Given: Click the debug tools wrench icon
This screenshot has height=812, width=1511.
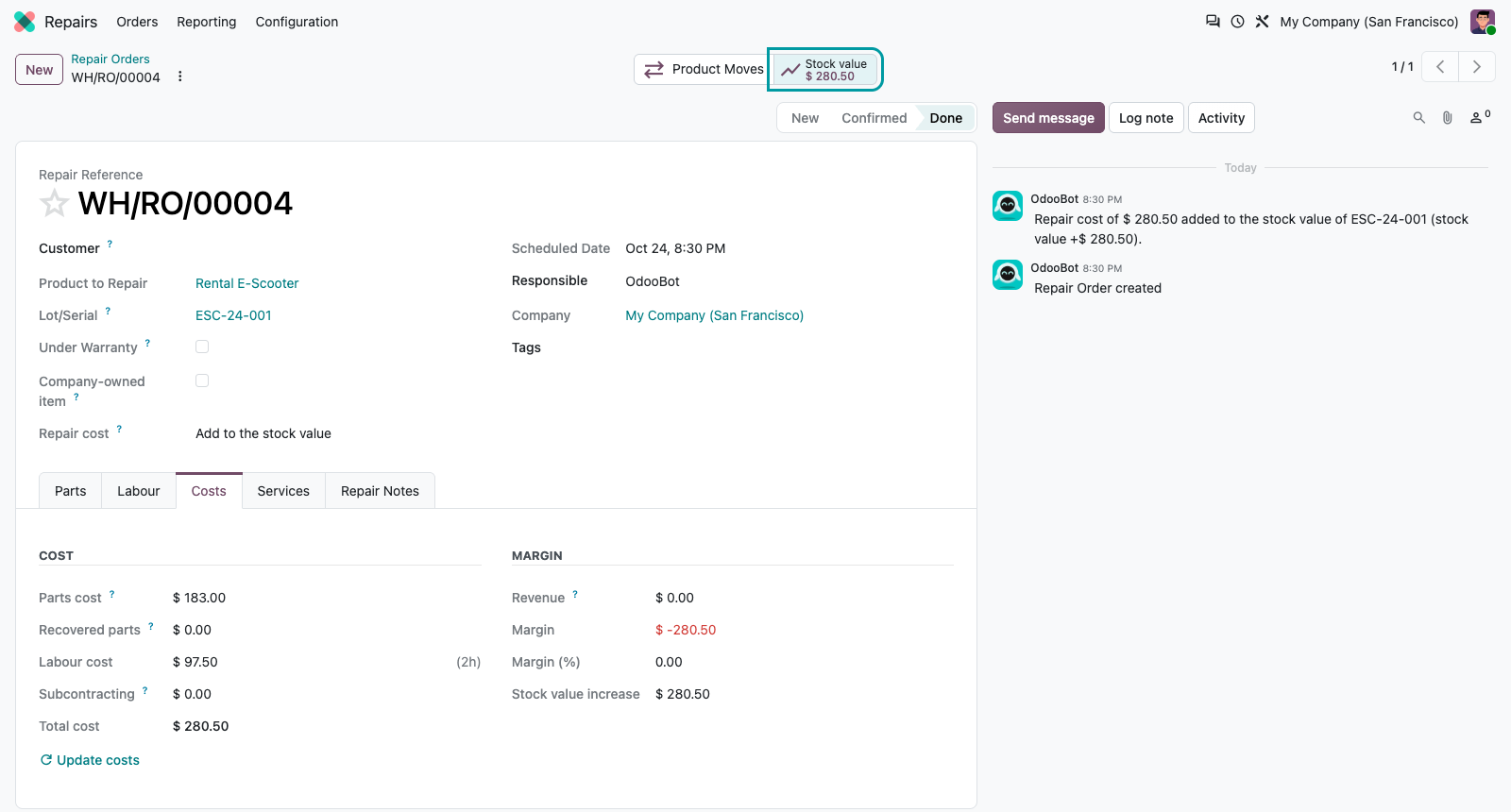Looking at the screenshot, I should 1262,22.
